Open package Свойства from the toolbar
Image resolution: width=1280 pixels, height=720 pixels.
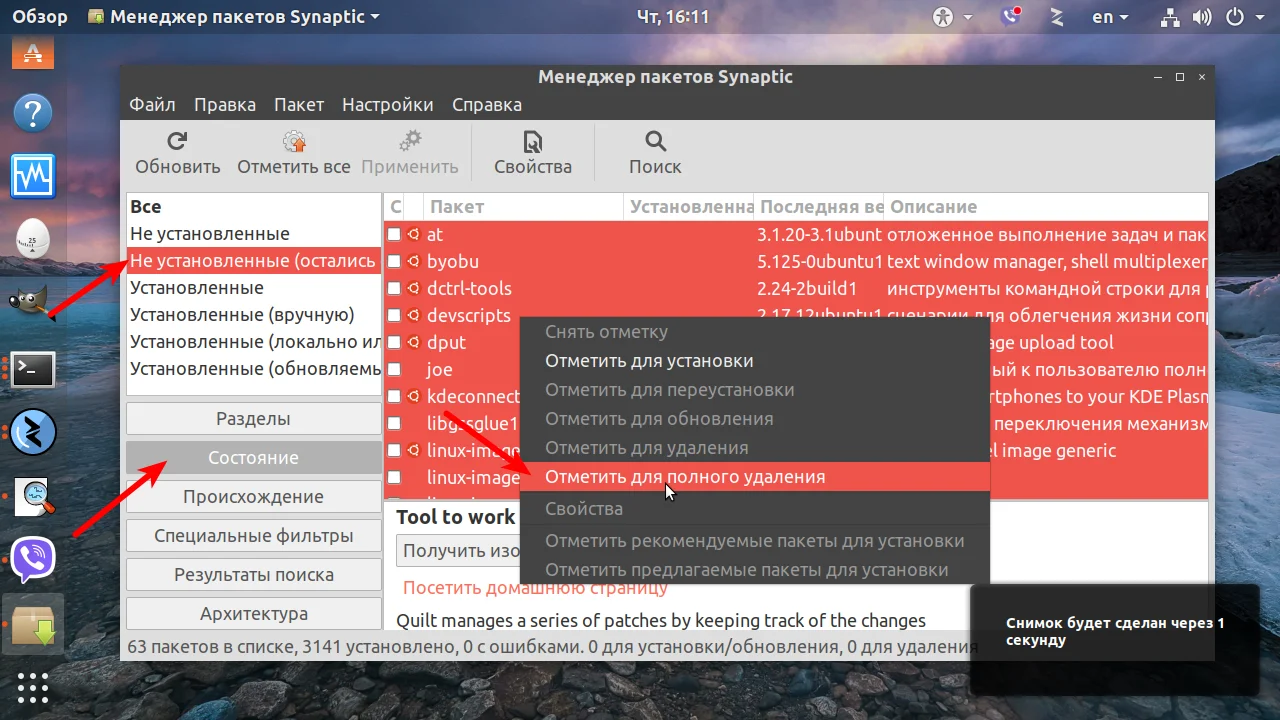point(533,153)
